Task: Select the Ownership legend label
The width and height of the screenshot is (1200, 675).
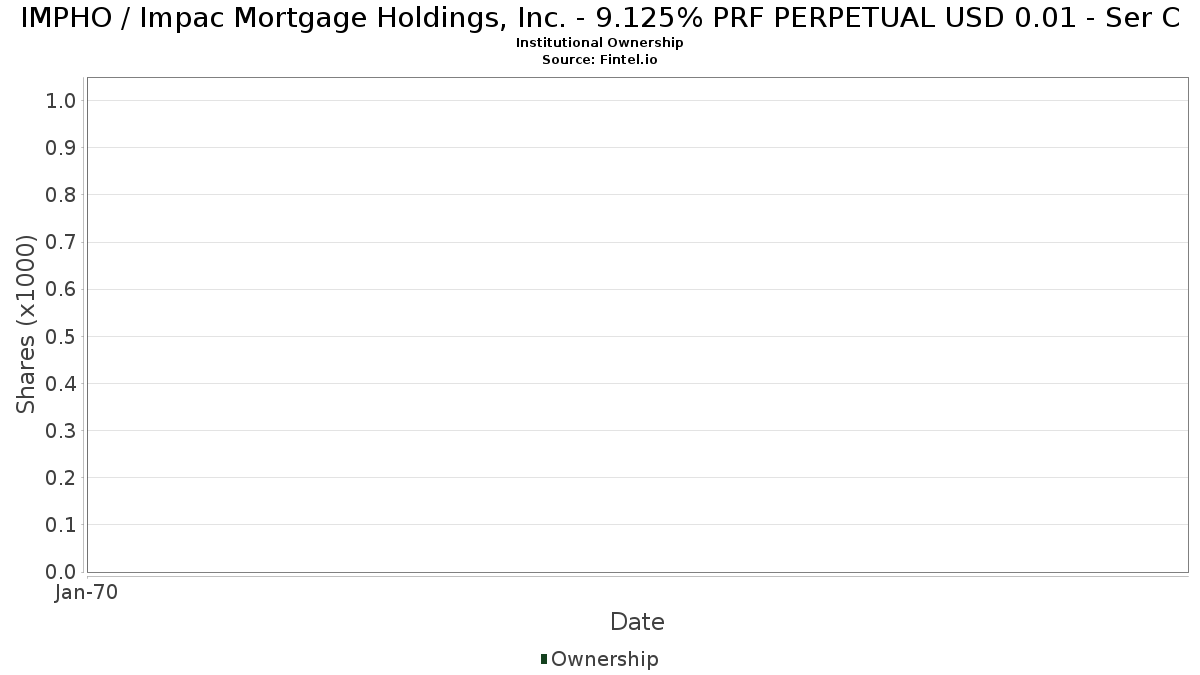Action: pyautogui.click(x=605, y=659)
